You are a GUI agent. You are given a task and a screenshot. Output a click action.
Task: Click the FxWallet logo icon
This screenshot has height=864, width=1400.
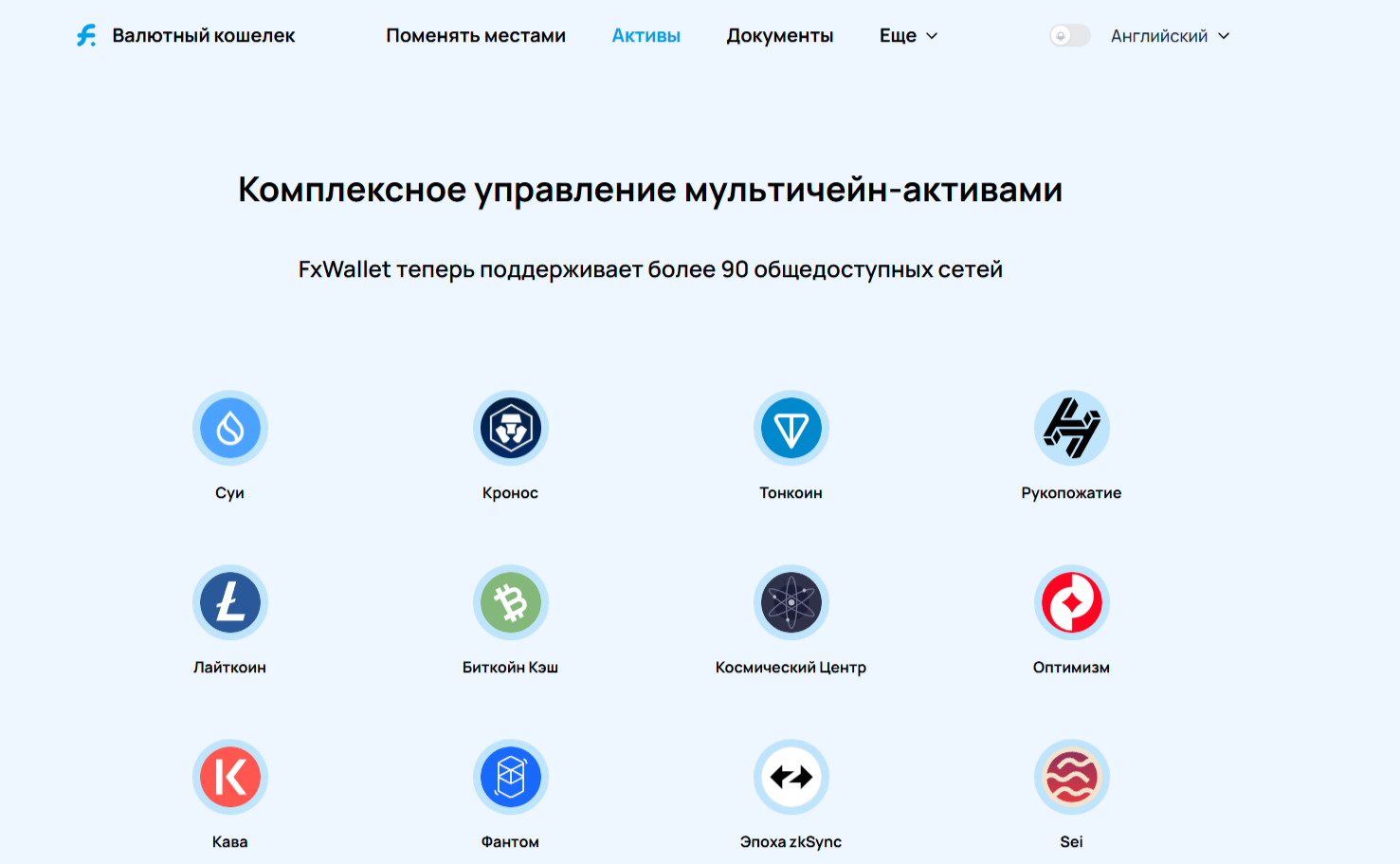(86, 36)
